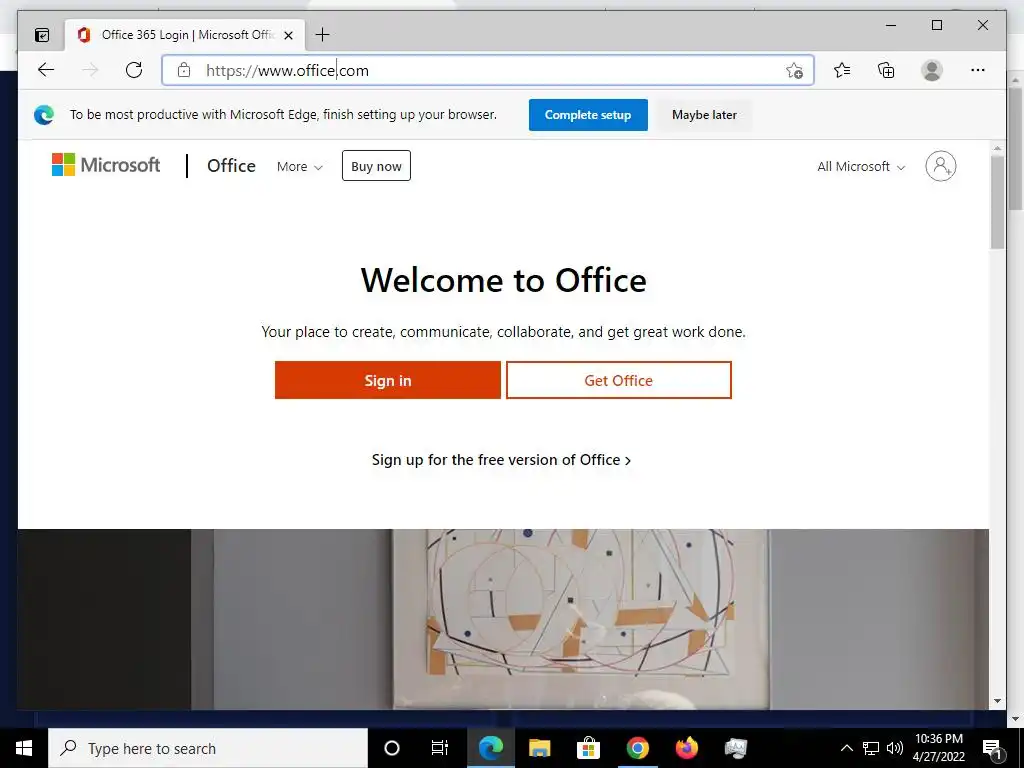The image size is (1024, 768).
Task: Open Sign up for the free version link
Action: pyautogui.click(x=502, y=460)
